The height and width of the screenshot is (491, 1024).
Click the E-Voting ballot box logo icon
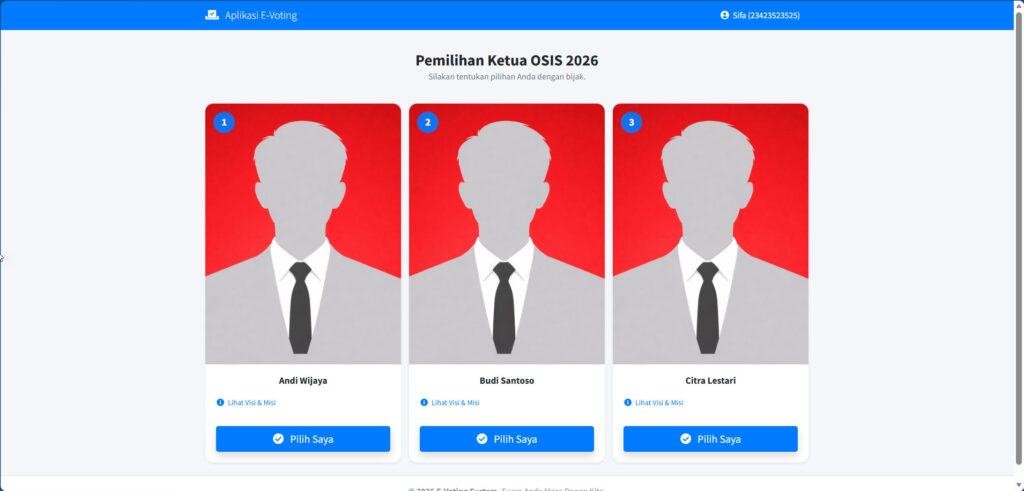[212, 15]
